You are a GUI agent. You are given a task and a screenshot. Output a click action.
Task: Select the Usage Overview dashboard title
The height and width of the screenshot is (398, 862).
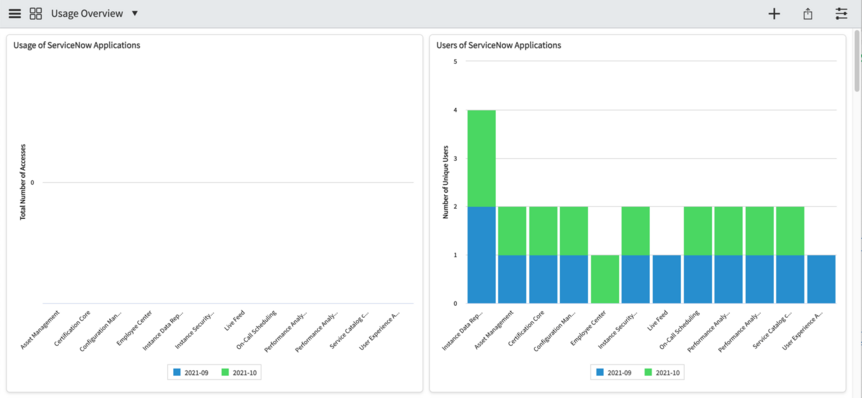[87, 14]
